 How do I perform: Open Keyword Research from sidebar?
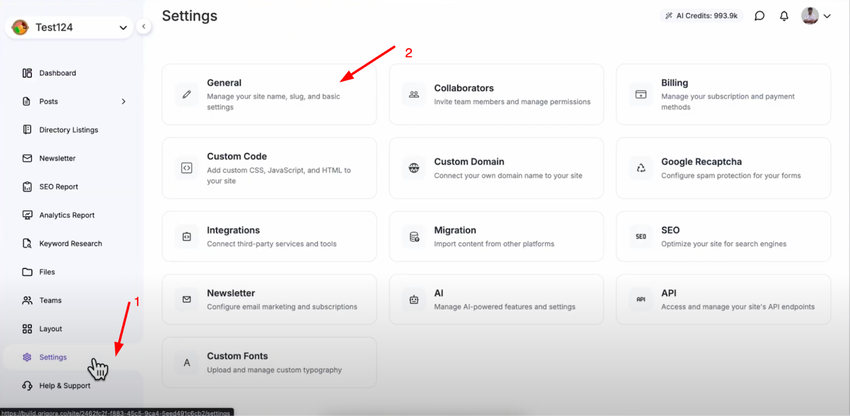[69, 244]
